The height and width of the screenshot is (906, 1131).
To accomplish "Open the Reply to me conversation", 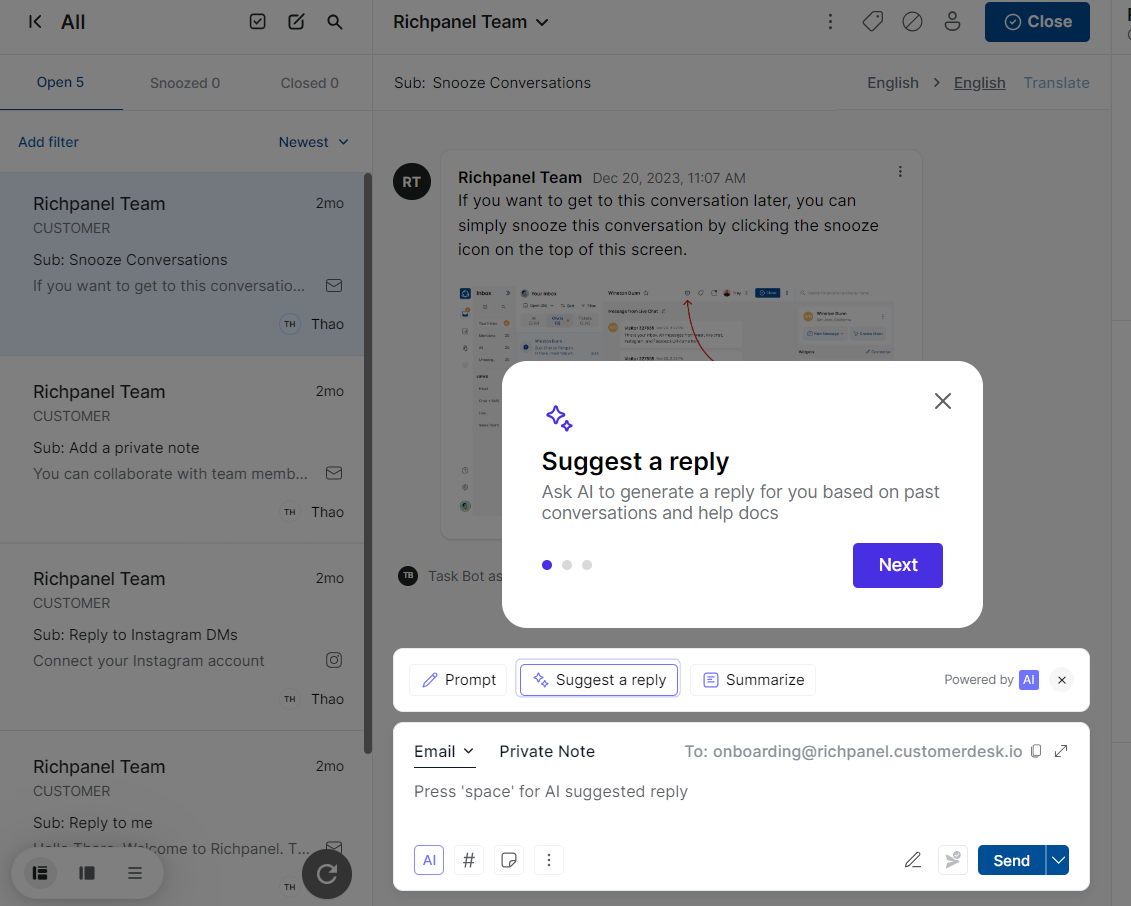I will [182, 819].
